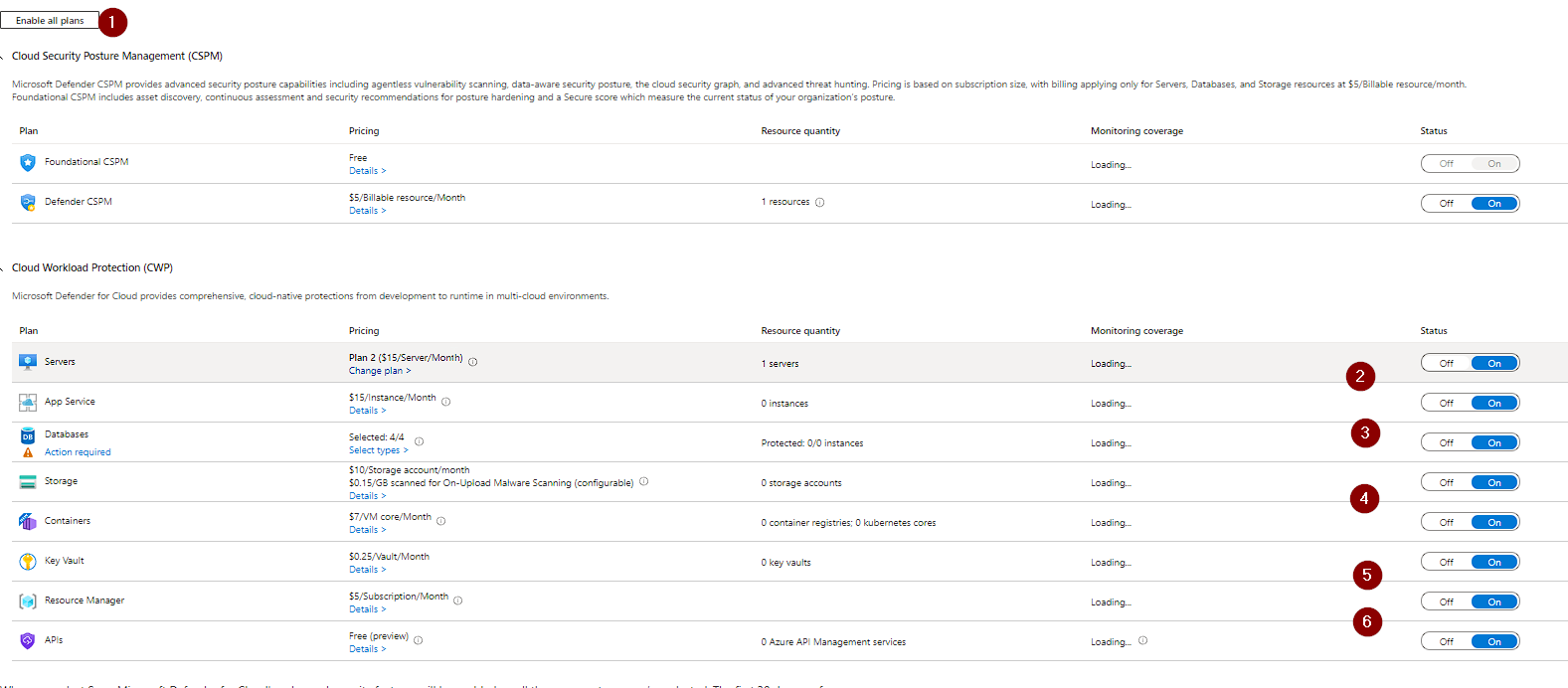Click the APIs plan icon
1568x688 pixels.
[x=28, y=640]
